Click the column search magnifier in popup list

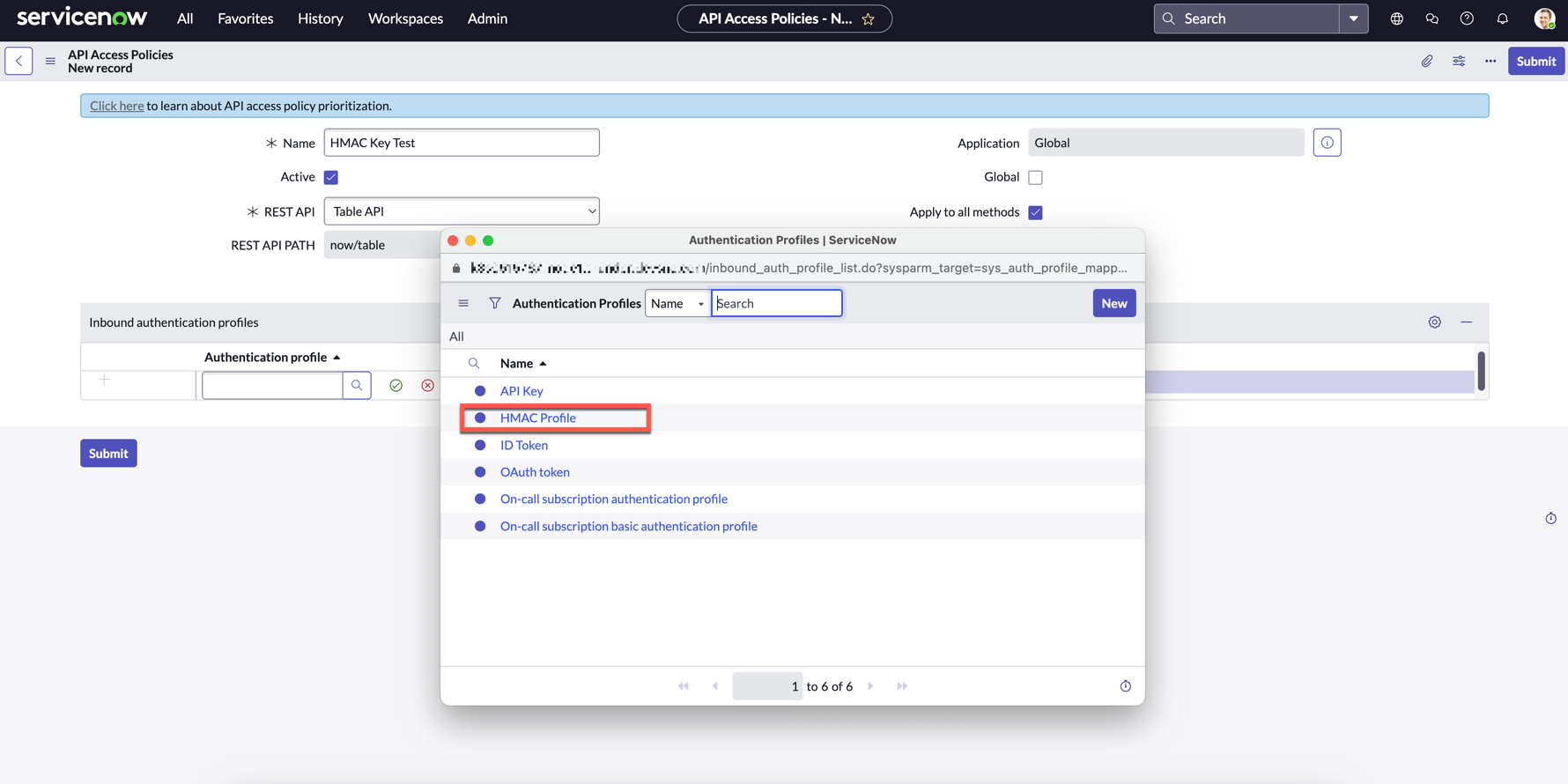click(x=474, y=363)
